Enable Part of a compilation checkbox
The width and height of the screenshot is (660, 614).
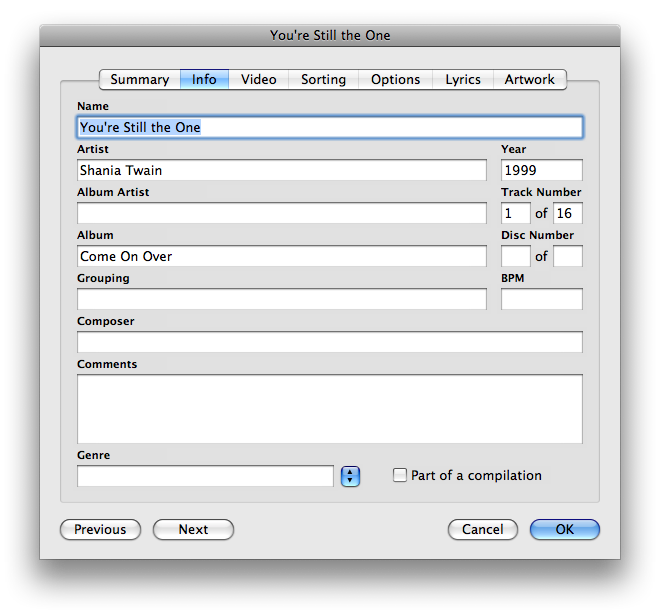tap(400, 475)
